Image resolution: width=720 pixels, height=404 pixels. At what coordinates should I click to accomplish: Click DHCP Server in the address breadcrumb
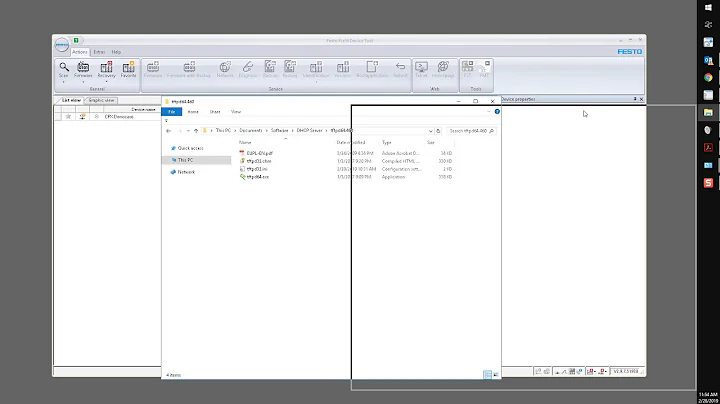point(309,131)
